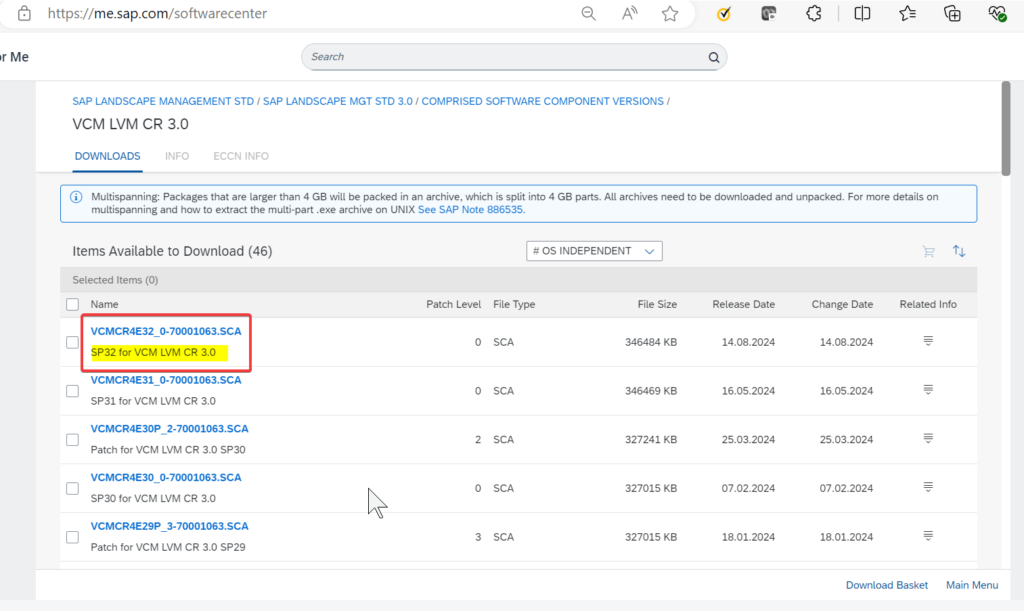Switch to the INFO tab
The image size is (1024, 611).
[177, 156]
